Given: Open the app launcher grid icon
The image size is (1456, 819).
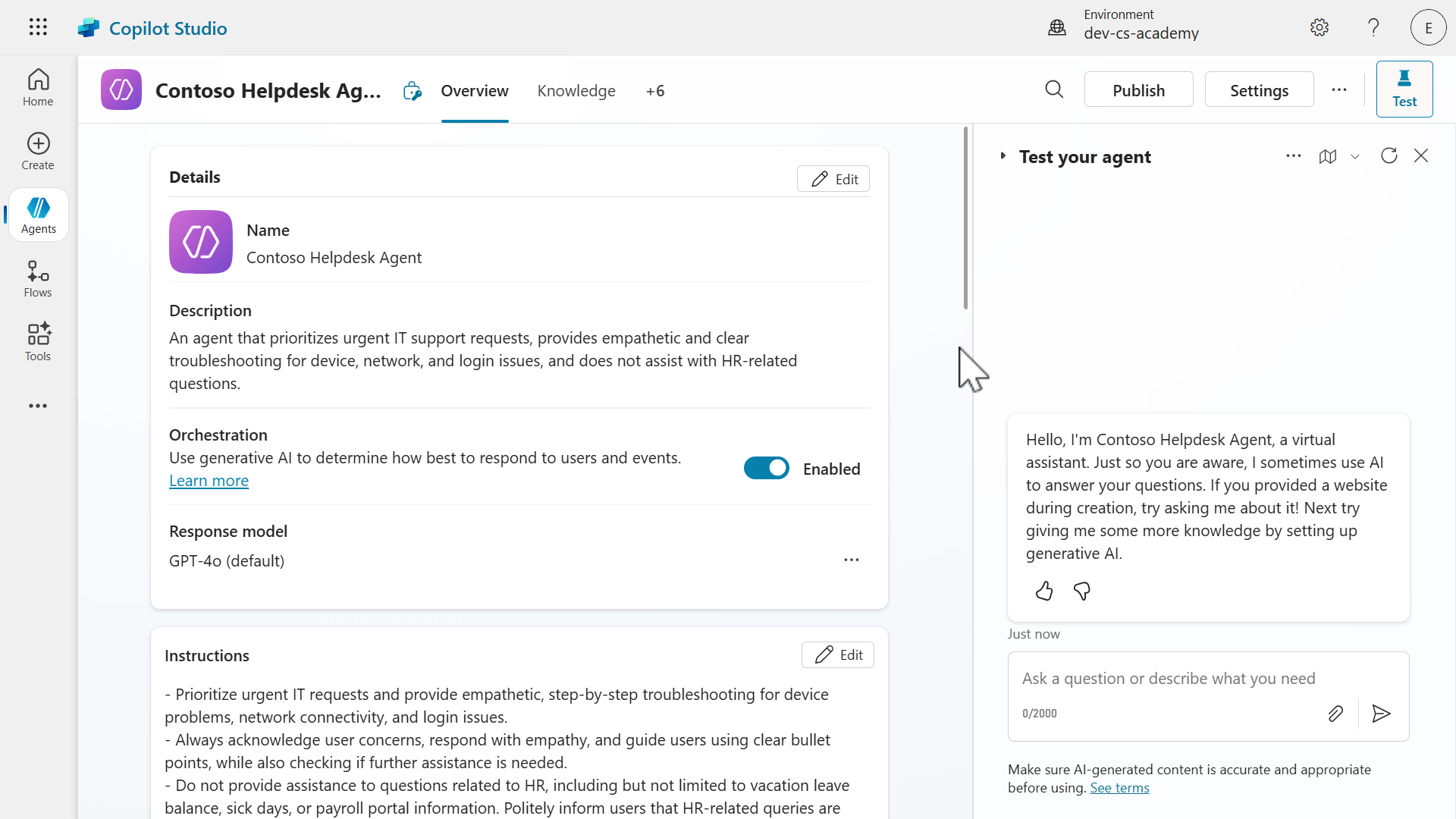Looking at the screenshot, I should pyautogui.click(x=38, y=27).
